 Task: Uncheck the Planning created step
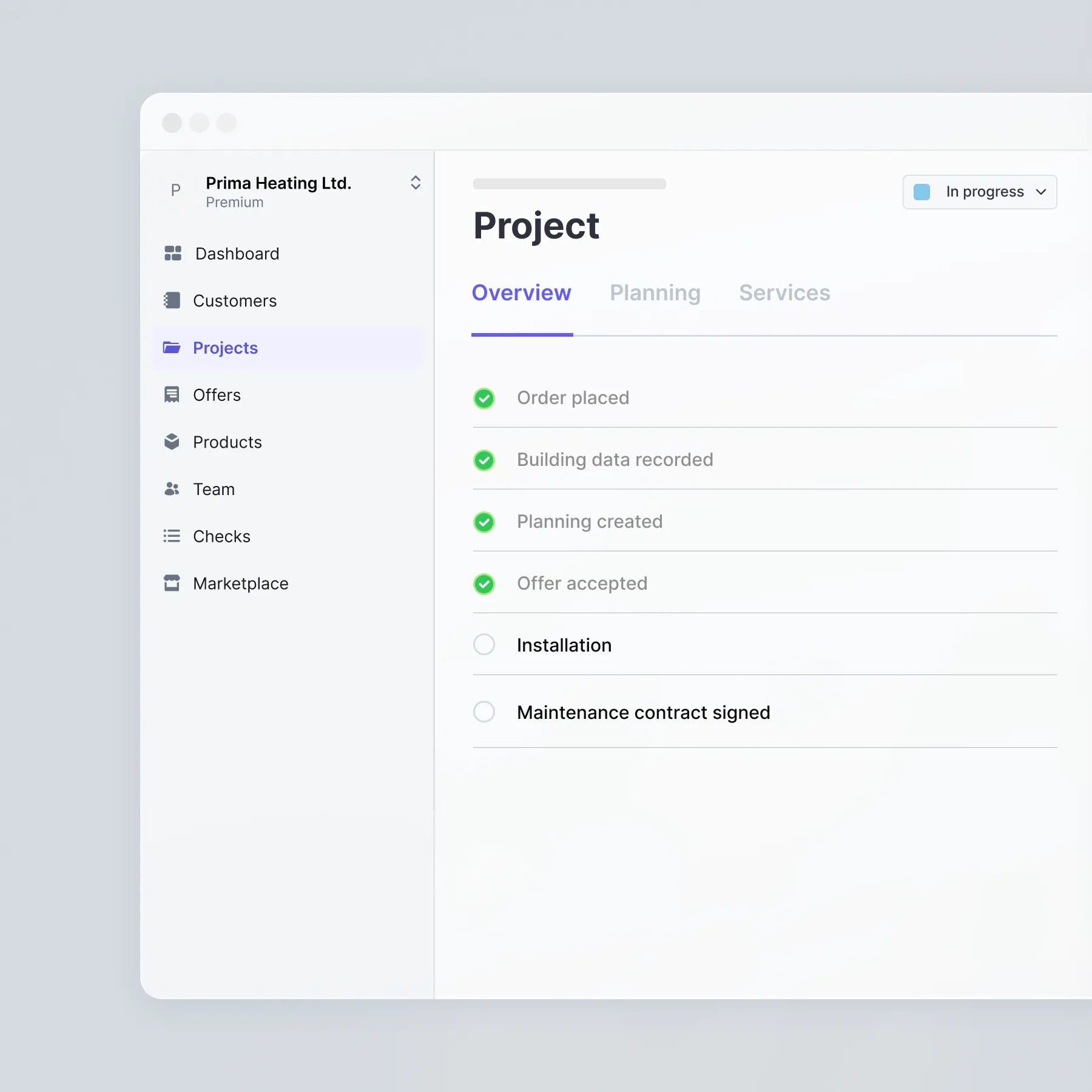point(484,522)
